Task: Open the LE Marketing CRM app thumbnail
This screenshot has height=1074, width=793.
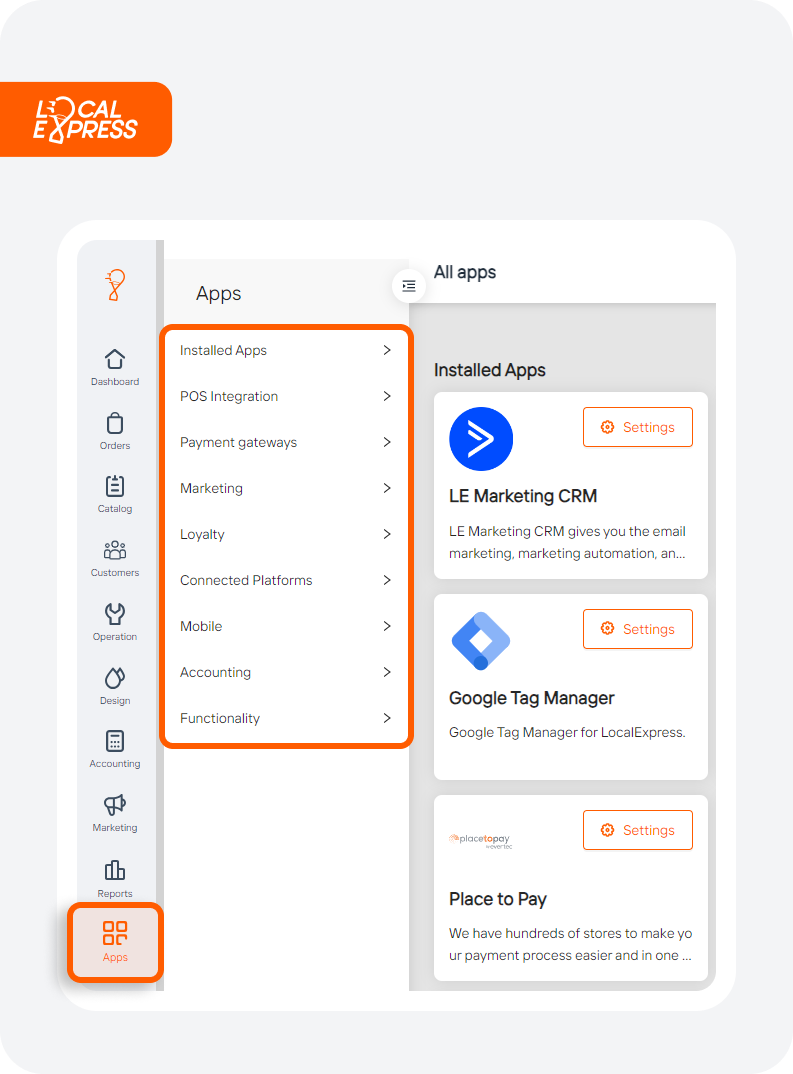Action: [x=481, y=438]
